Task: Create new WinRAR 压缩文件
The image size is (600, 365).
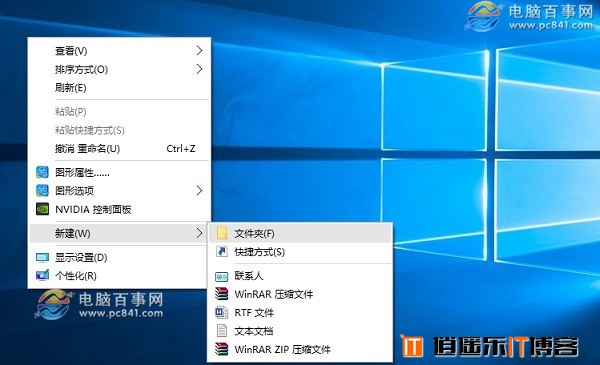Action: coord(300,294)
